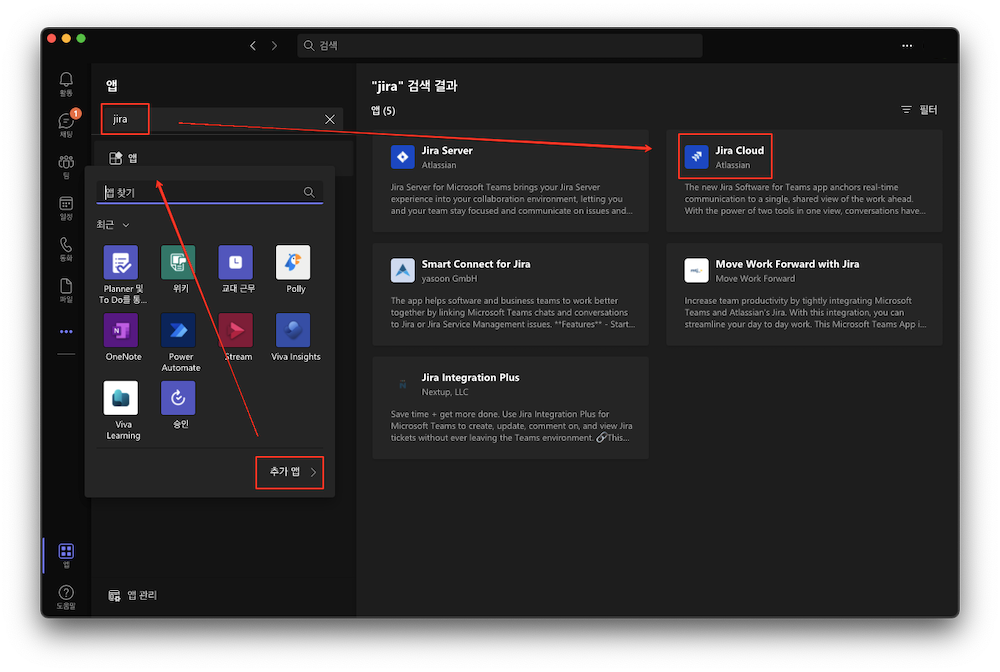1000x672 pixels.
Task: Show more apps ellipsis in sidebar
Action: click(x=66, y=332)
